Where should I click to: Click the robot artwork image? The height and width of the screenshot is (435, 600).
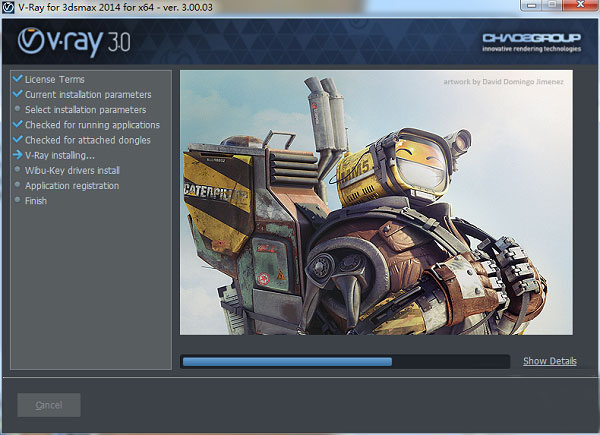point(376,202)
